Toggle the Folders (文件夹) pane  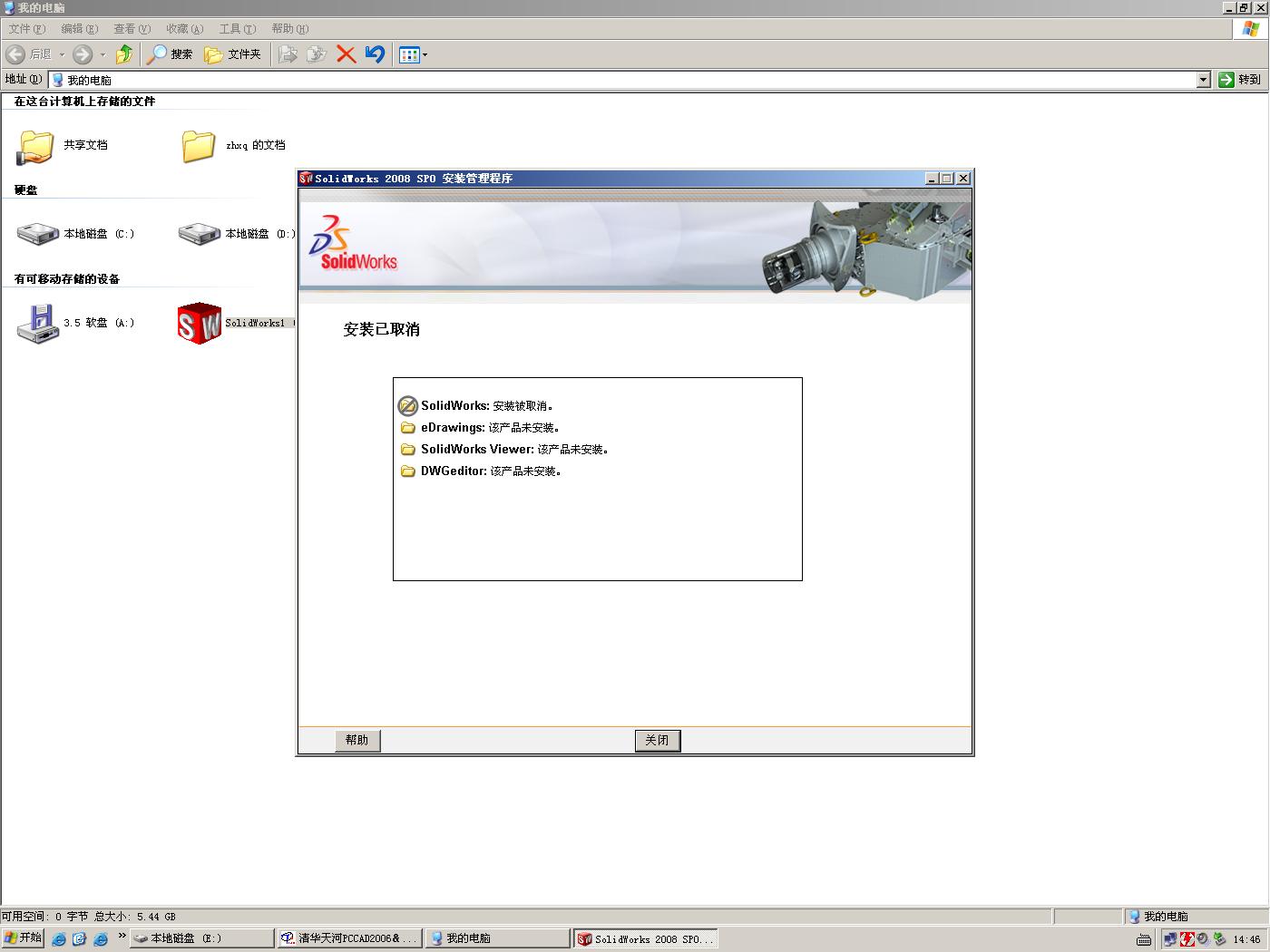[x=233, y=54]
